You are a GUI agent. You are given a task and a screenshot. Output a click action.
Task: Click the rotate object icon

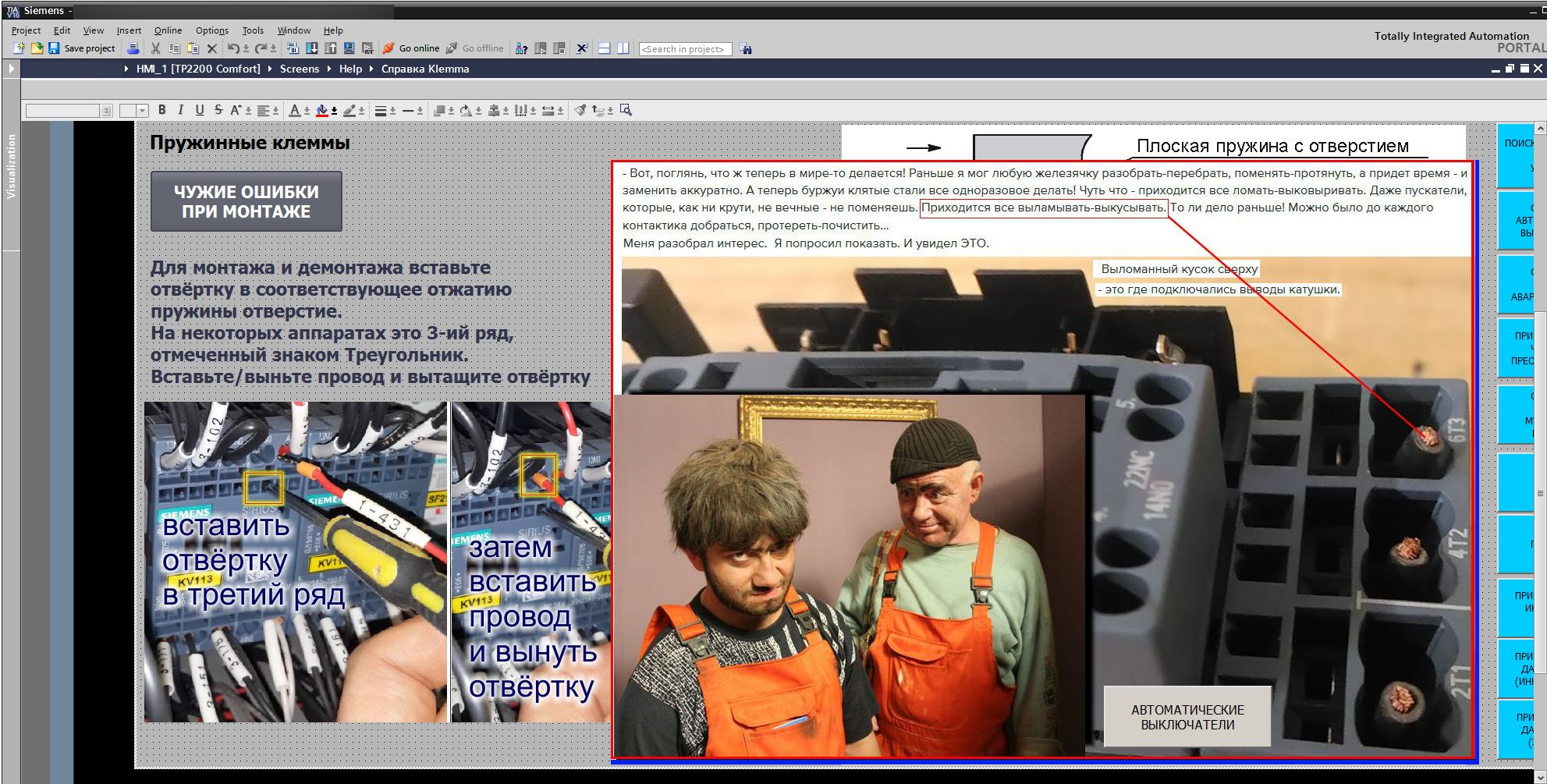(x=466, y=110)
